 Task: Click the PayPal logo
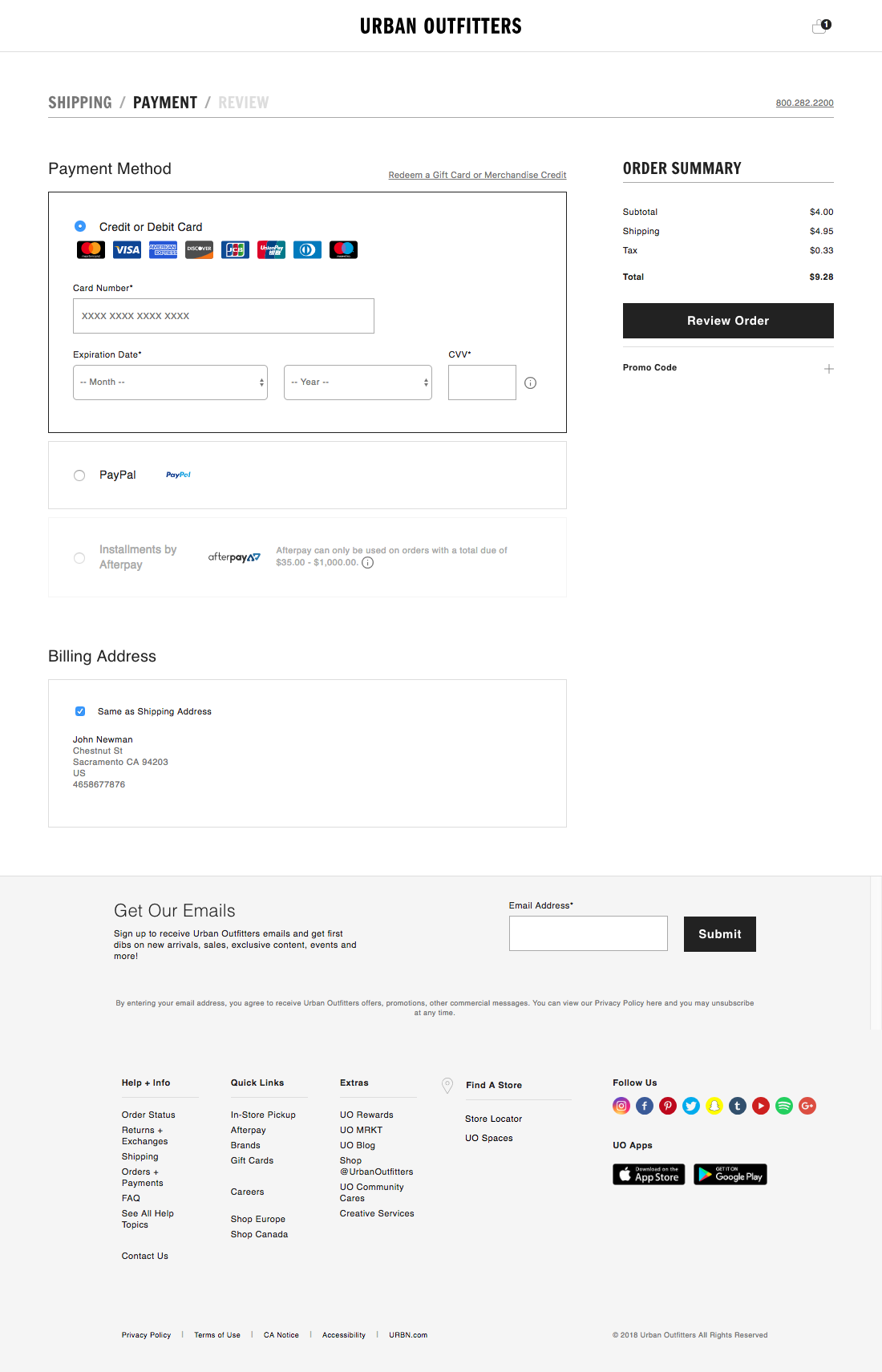click(x=178, y=475)
